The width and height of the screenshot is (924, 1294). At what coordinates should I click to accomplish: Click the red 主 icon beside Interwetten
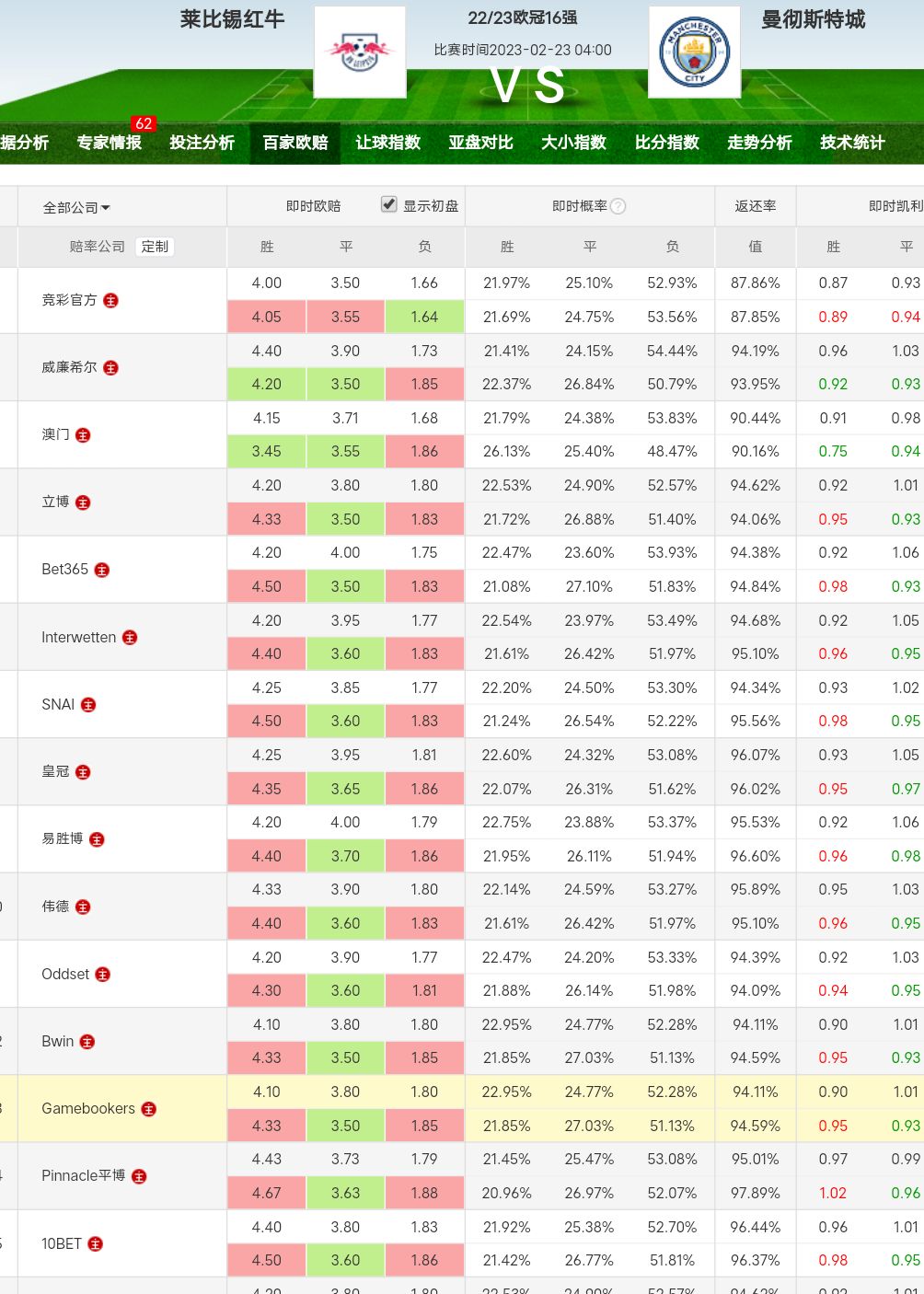[x=130, y=638]
